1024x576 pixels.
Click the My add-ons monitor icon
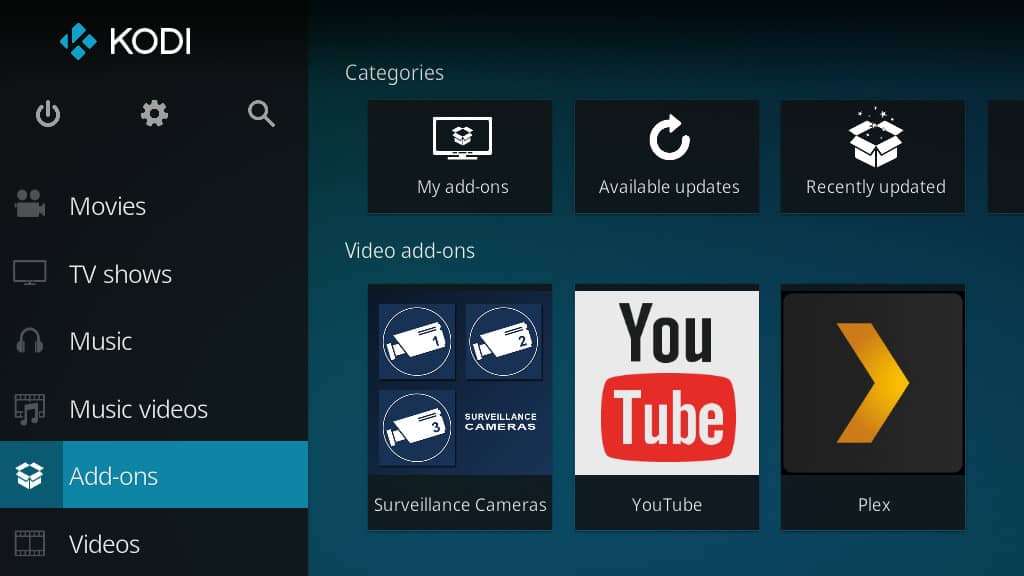click(x=462, y=138)
